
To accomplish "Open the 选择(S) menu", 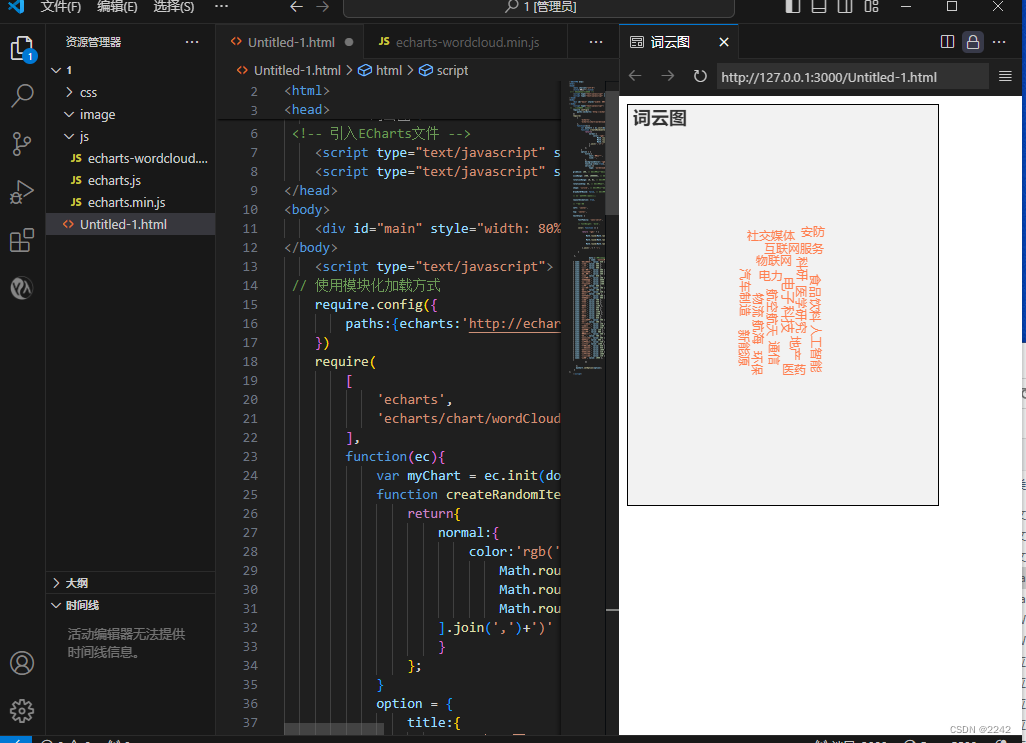I will click(173, 7).
